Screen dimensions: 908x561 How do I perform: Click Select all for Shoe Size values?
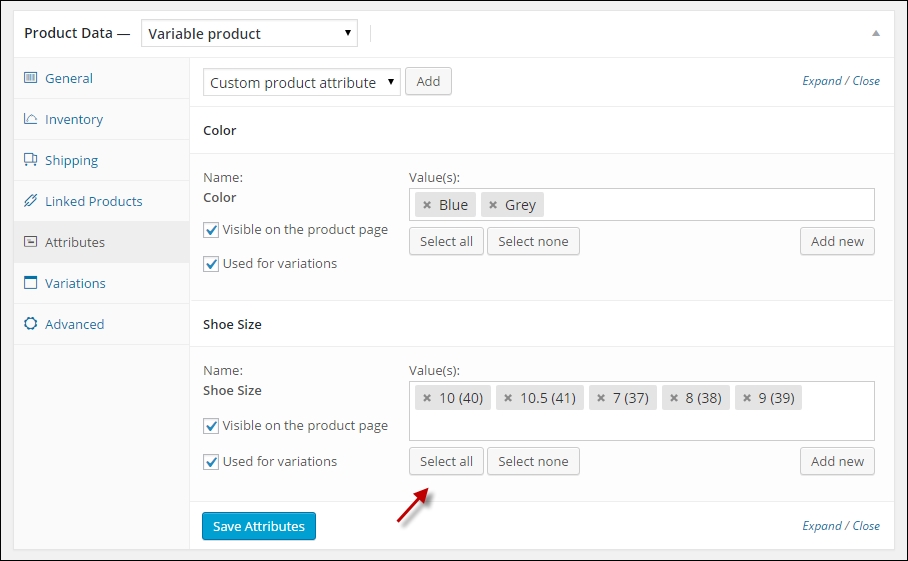[446, 461]
